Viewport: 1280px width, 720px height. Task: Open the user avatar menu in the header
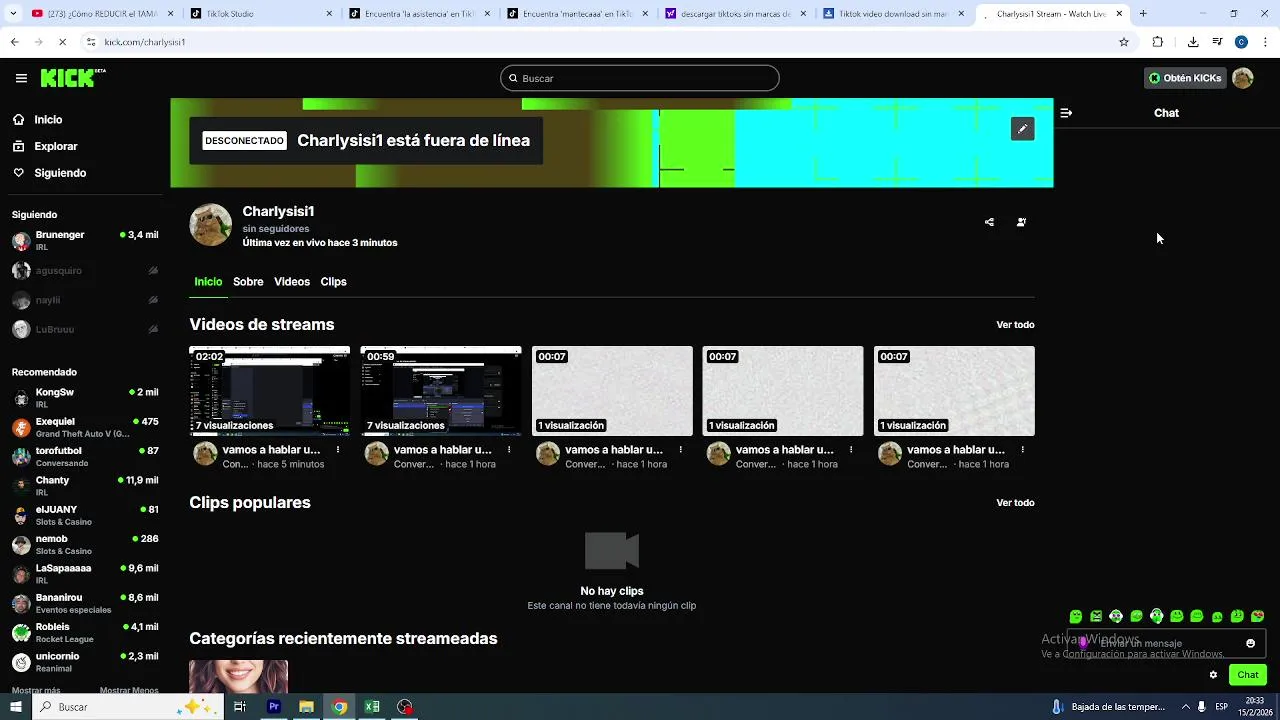tap(1243, 78)
